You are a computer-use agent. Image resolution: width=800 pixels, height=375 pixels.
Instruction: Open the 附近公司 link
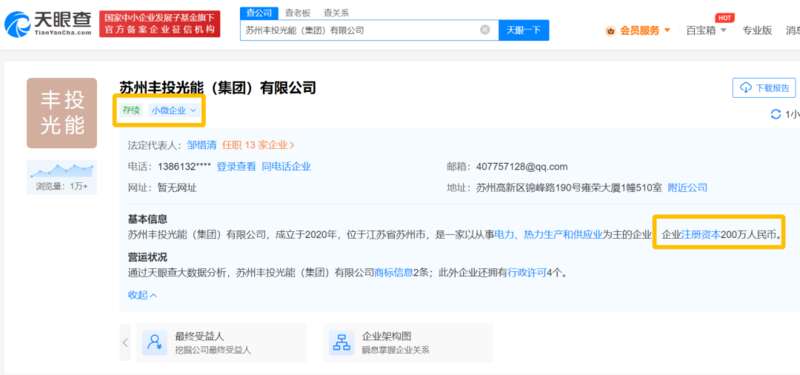coord(688,188)
